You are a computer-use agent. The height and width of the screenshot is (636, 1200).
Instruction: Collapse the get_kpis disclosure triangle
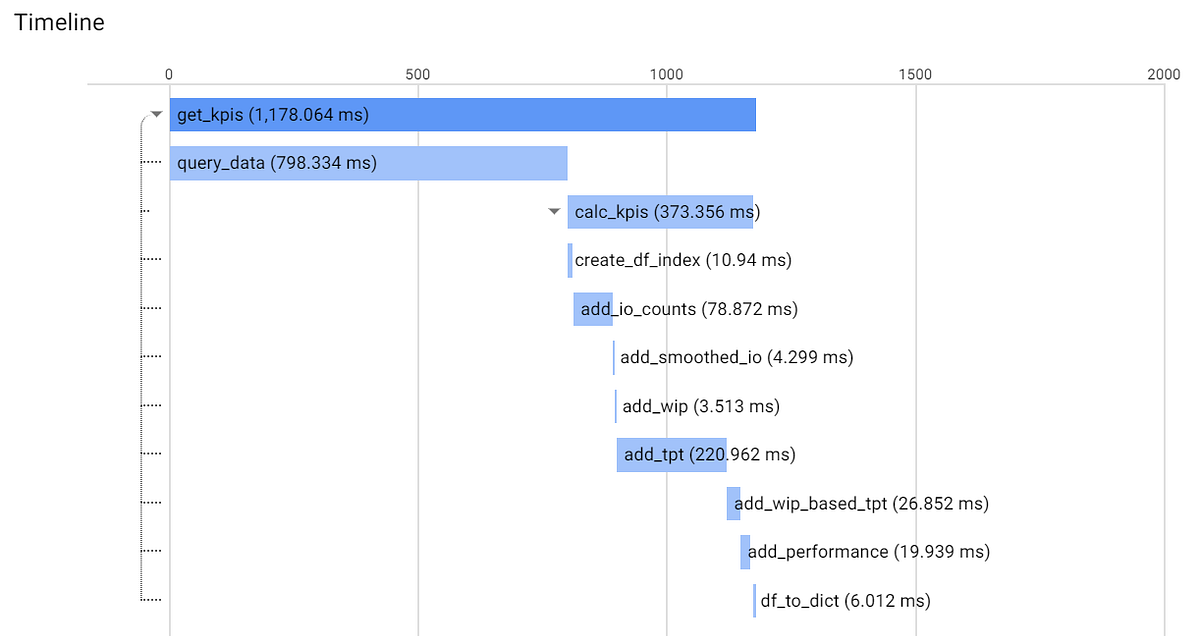(x=156, y=113)
